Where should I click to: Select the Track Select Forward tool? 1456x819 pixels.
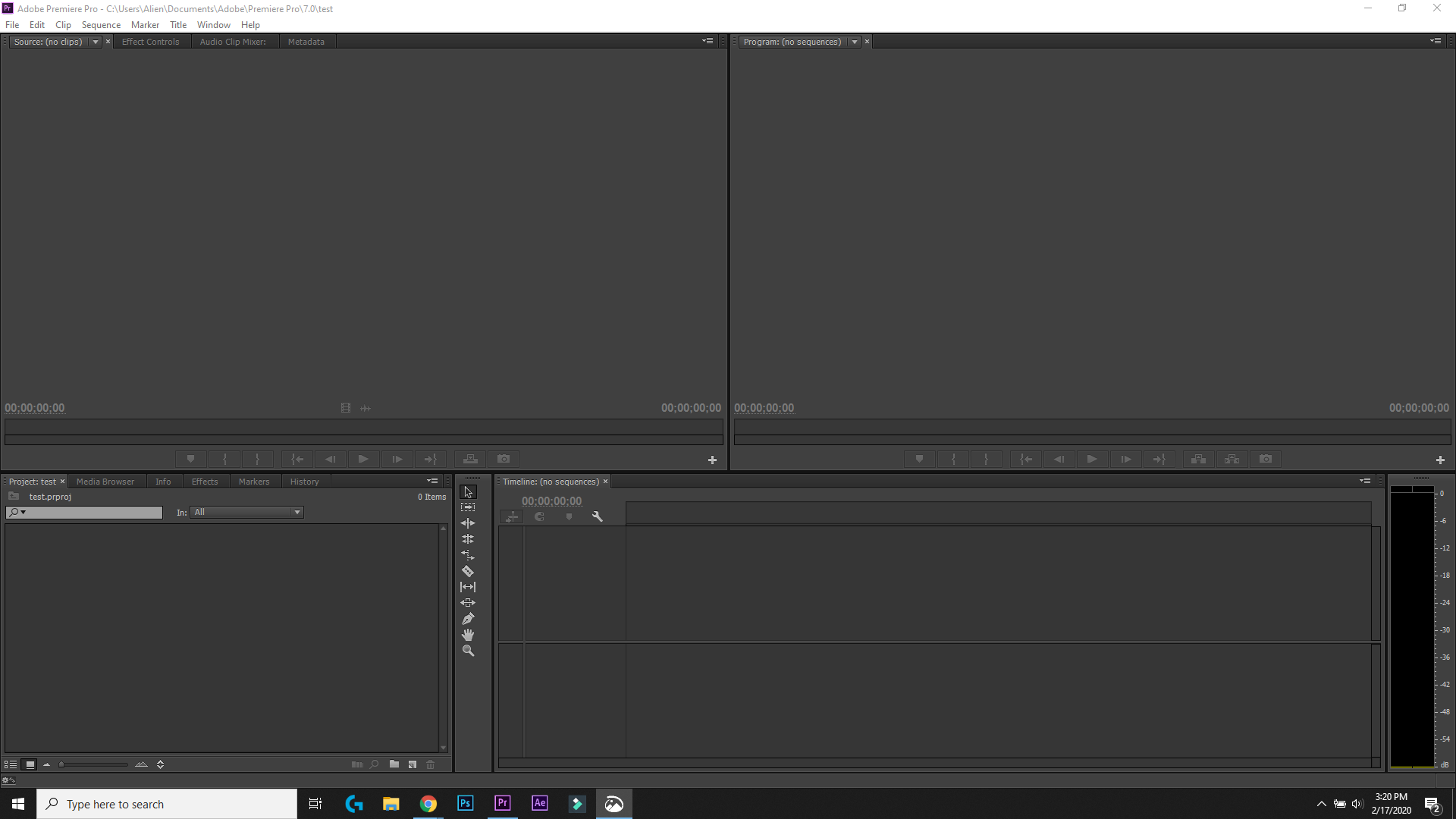point(468,507)
